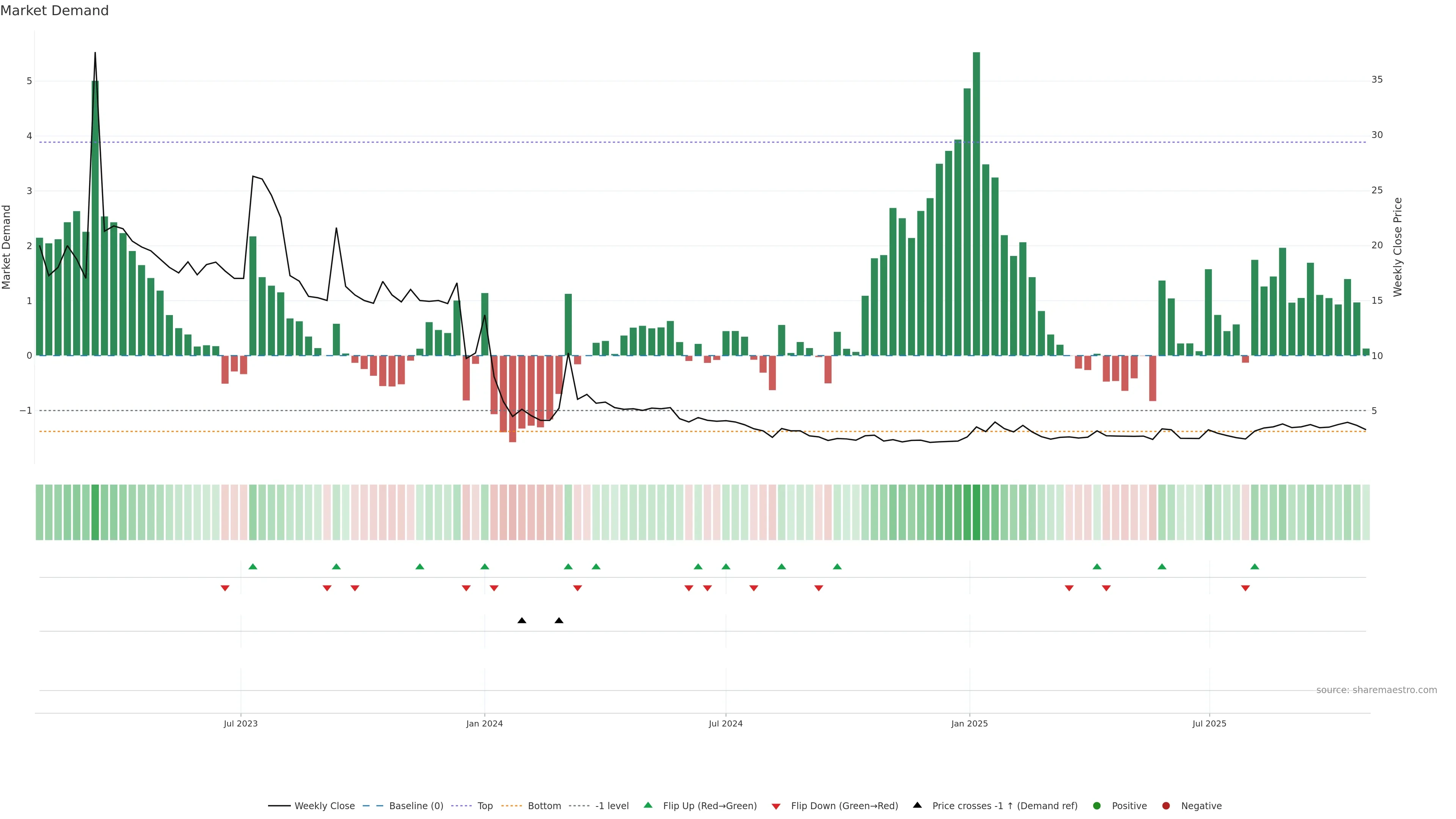Click the Flip Down red triangle legend icon
Viewport: 1456px width, 819px height.
coord(775,806)
